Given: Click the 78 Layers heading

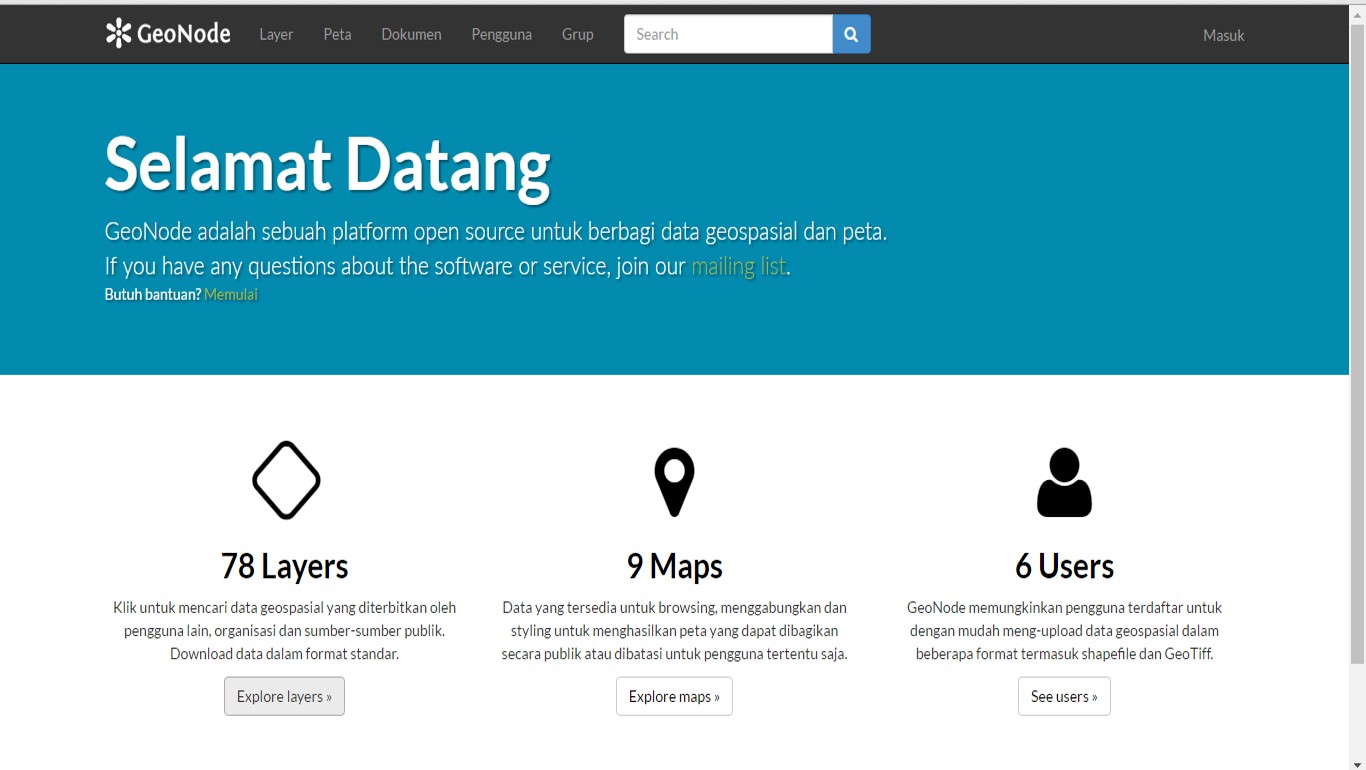Looking at the screenshot, I should coord(284,566).
